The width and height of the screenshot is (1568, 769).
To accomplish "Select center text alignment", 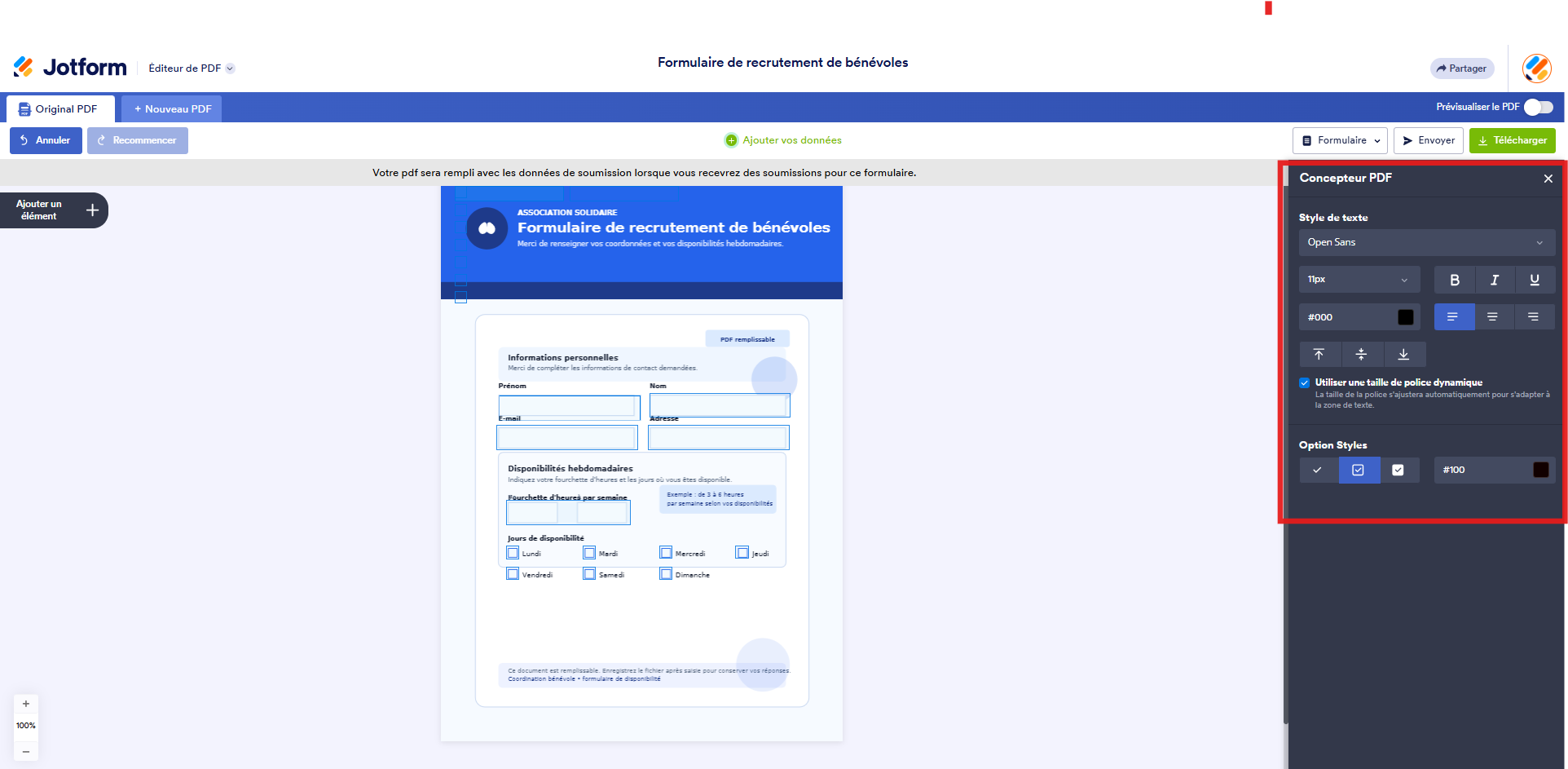I will coord(1495,316).
